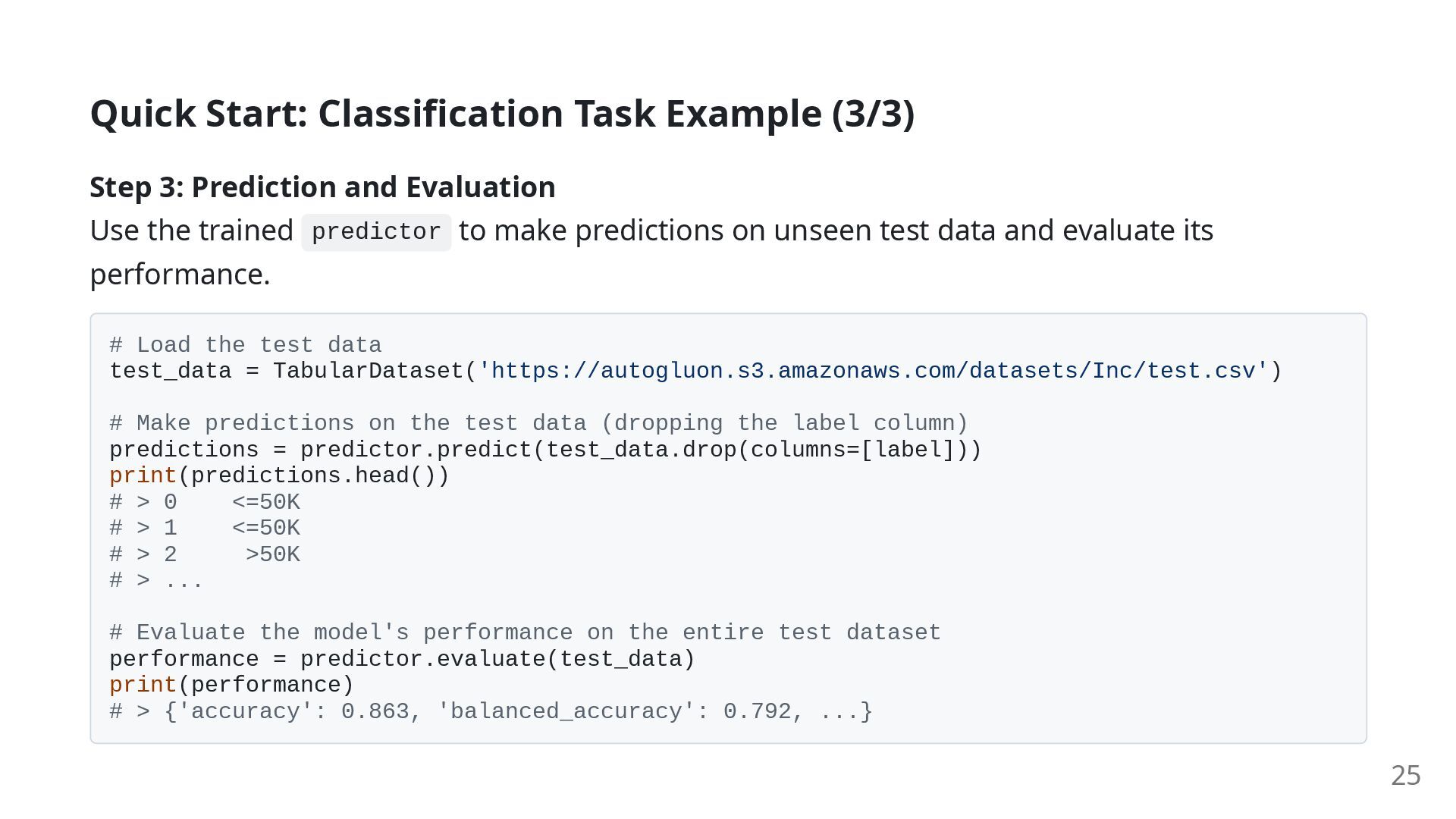Click the '# Load the test data' comment

(x=246, y=345)
